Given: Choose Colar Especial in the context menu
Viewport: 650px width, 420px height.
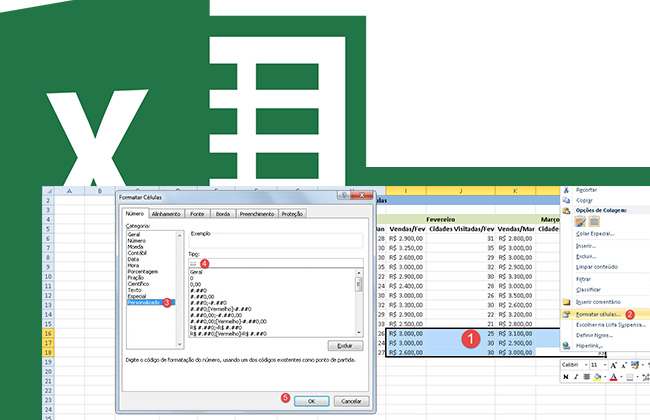Looking at the screenshot, I should [x=595, y=234].
